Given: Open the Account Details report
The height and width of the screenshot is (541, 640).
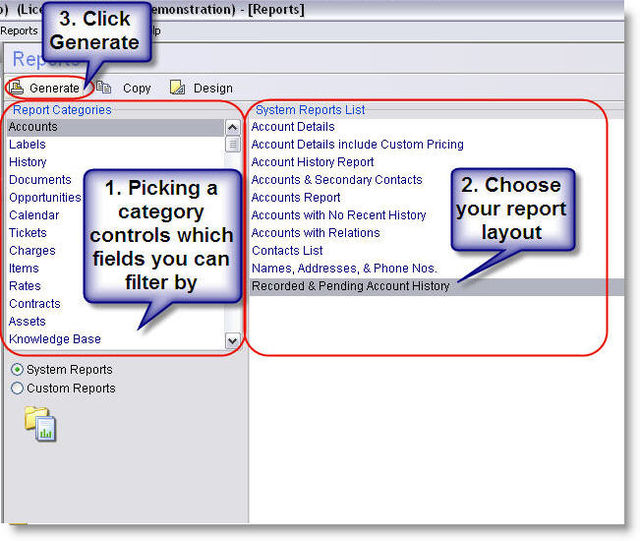Looking at the screenshot, I should click(293, 127).
